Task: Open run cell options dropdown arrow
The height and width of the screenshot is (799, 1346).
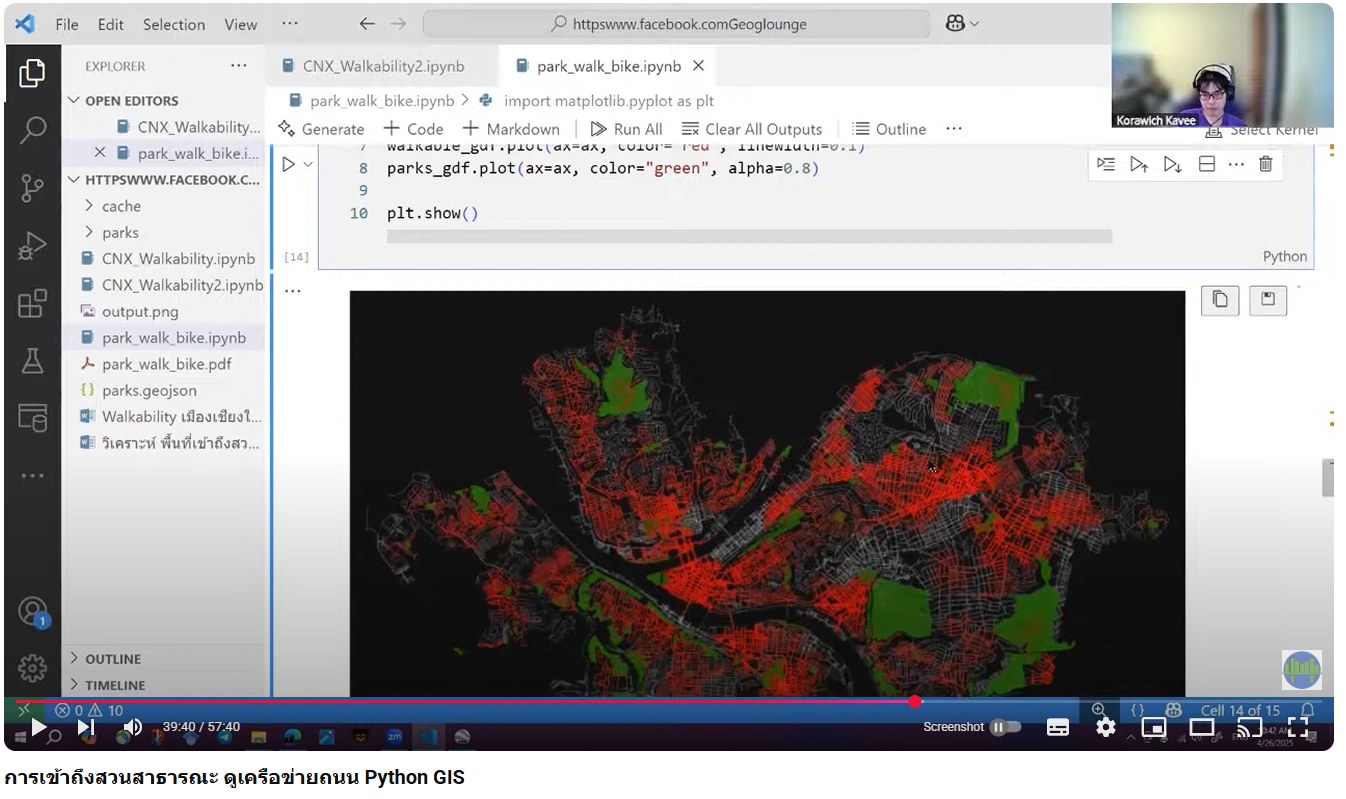Action: tap(308, 165)
